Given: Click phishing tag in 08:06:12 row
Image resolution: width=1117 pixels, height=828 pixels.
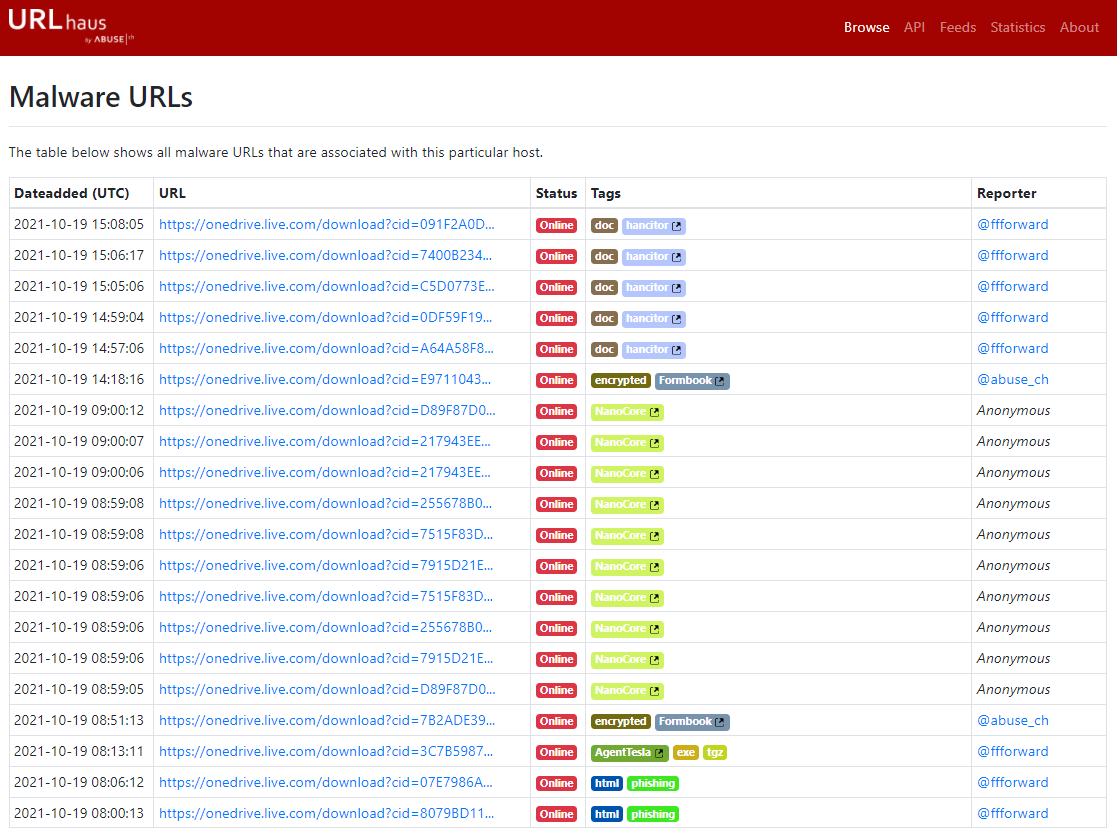Looking at the screenshot, I should tap(653, 784).
